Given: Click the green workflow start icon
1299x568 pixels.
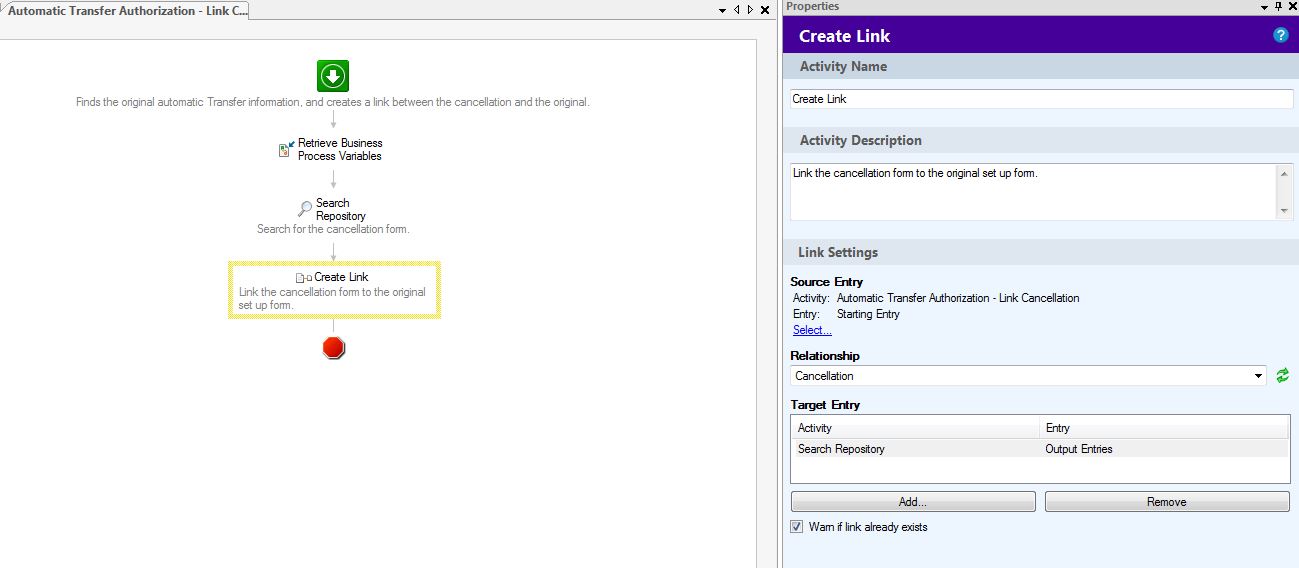Looking at the screenshot, I should pyautogui.click(x=333, y=76).
